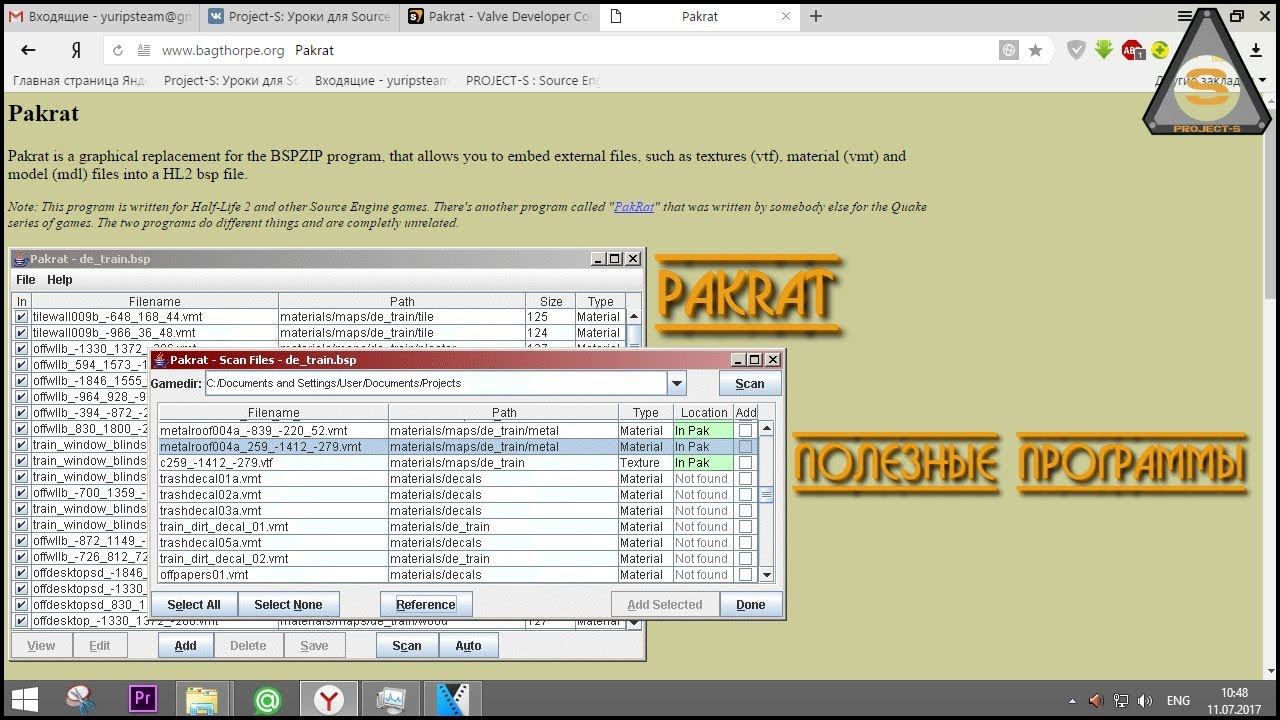Uncheck In box for offdesktopsd_830 row
Image resolution: width=1280 pixels, height=720 pixels.
tap(21, 605)
